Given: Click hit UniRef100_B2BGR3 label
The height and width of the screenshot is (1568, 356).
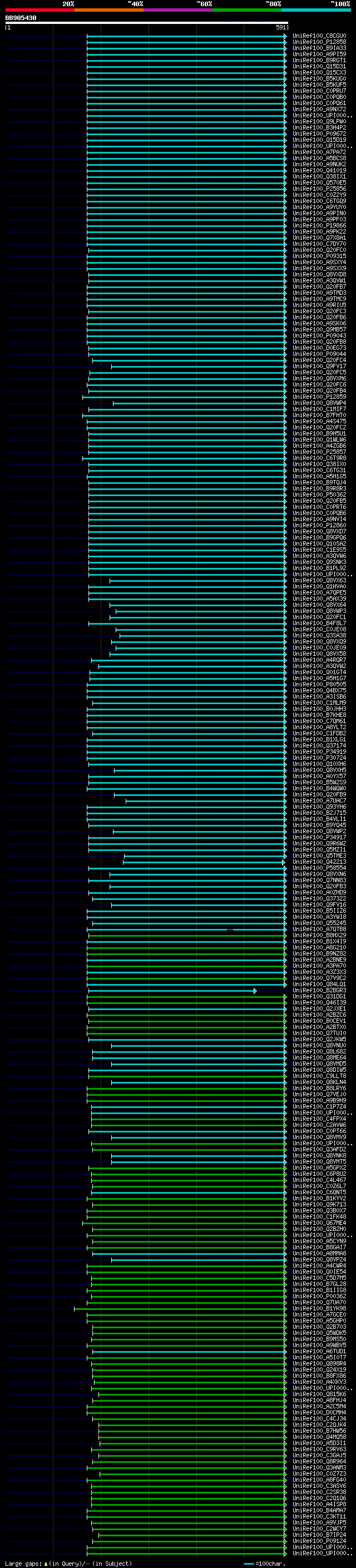Looking at the screenshot, I should (x=319, y=991).
